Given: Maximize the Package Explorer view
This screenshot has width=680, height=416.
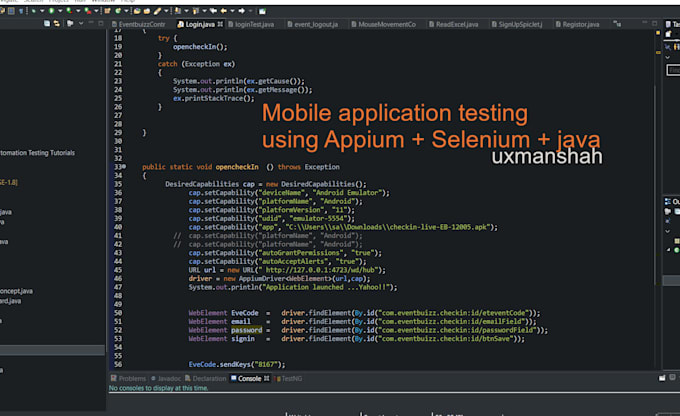Looking at the screenshot, I should coord(101,23).
